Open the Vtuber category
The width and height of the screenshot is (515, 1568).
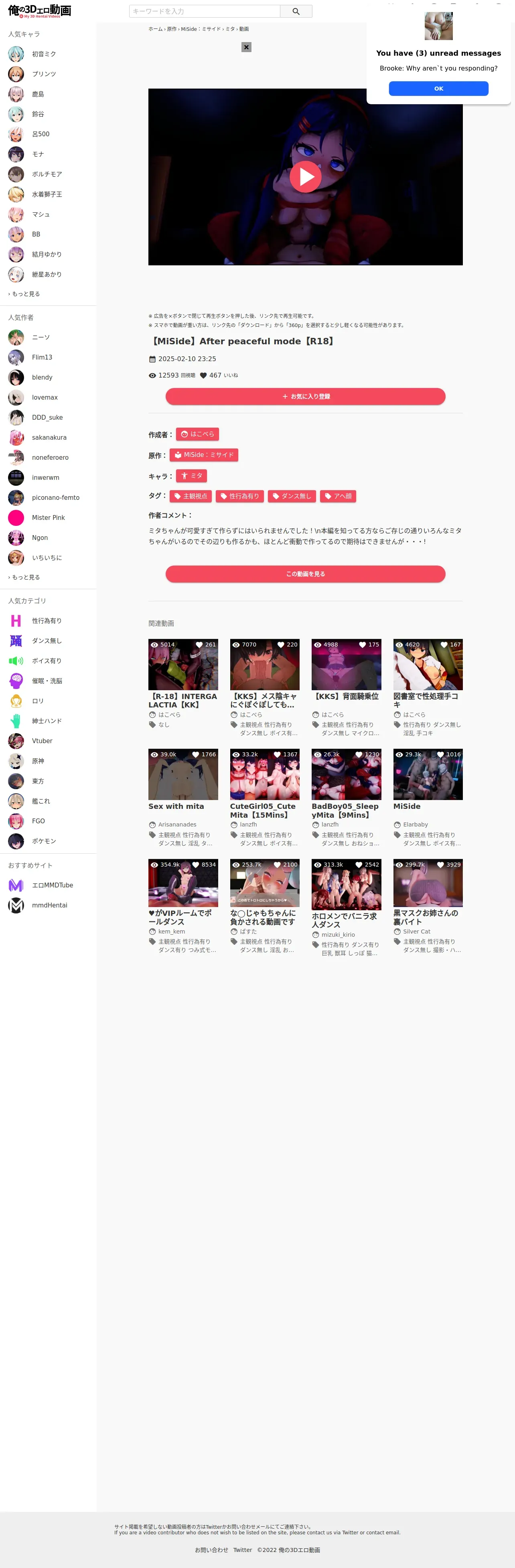(42, 742)
